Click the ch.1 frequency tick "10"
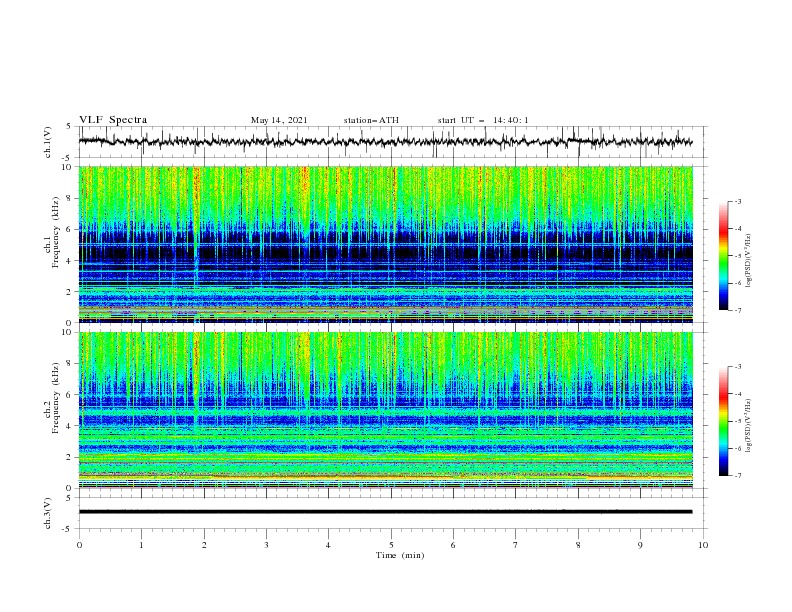 (x=68, y=167)
